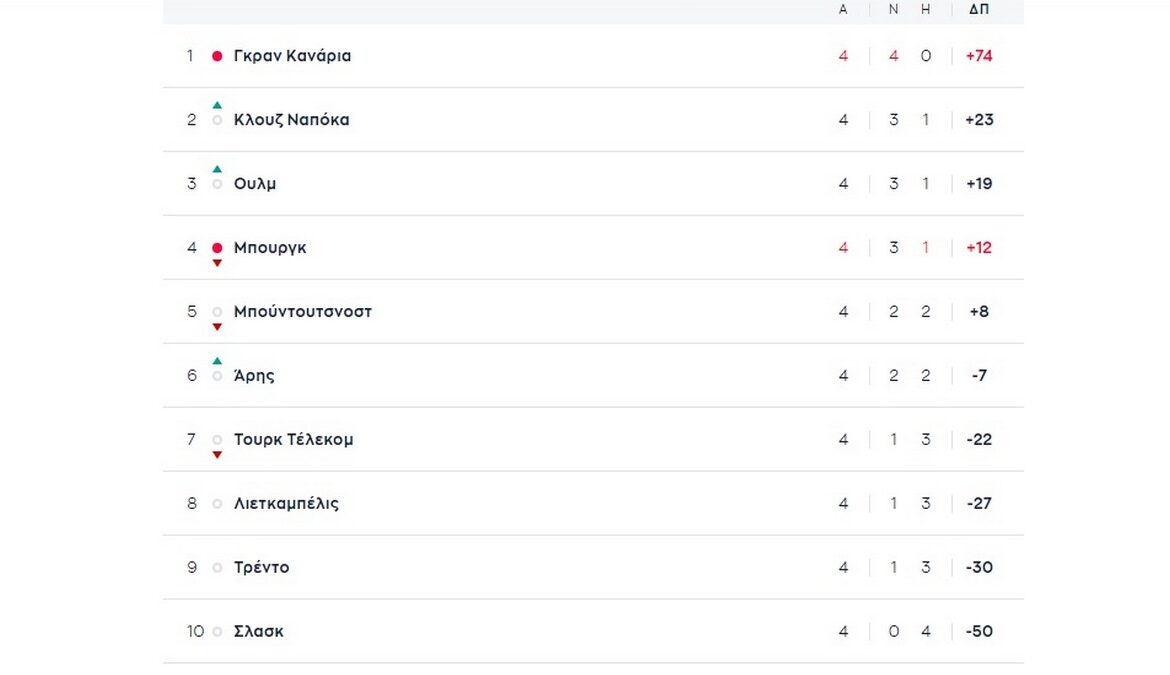Click the red down arrow under Μπούντουτσνοστ
The height and width of the screenshot is (675, 1170).
pos(217,327)
